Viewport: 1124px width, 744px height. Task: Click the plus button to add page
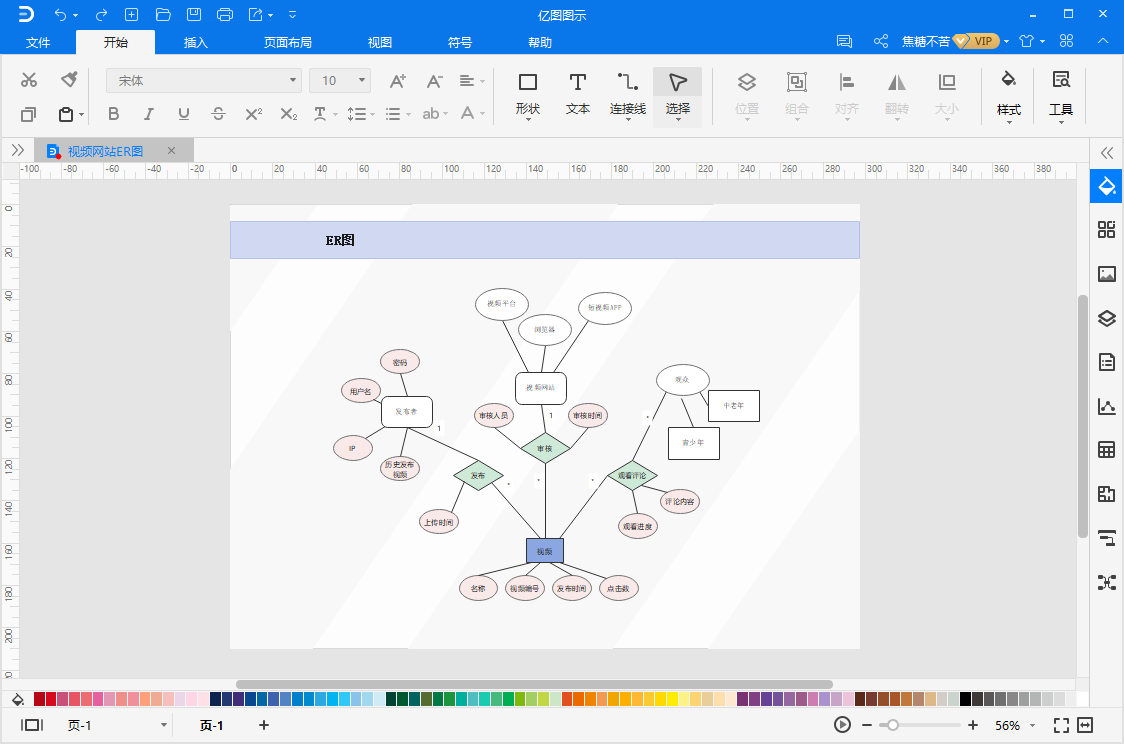264,725
